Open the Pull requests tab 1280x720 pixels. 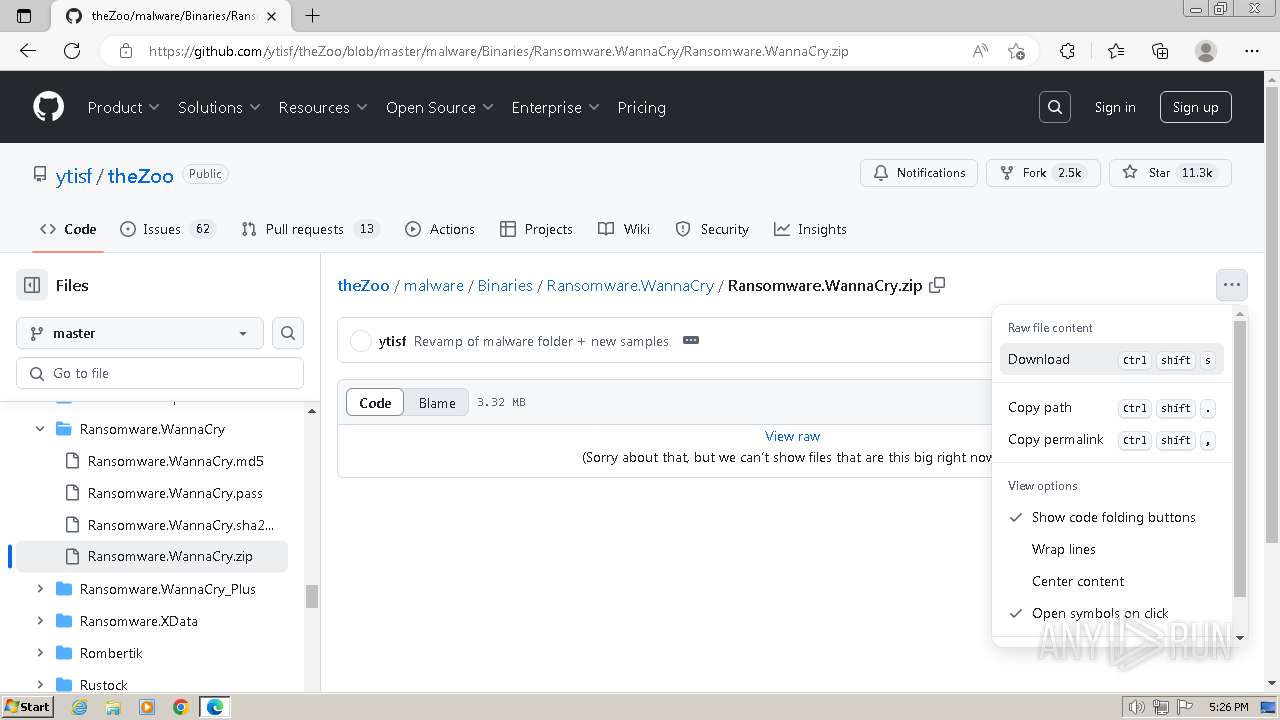pos(310,229)
